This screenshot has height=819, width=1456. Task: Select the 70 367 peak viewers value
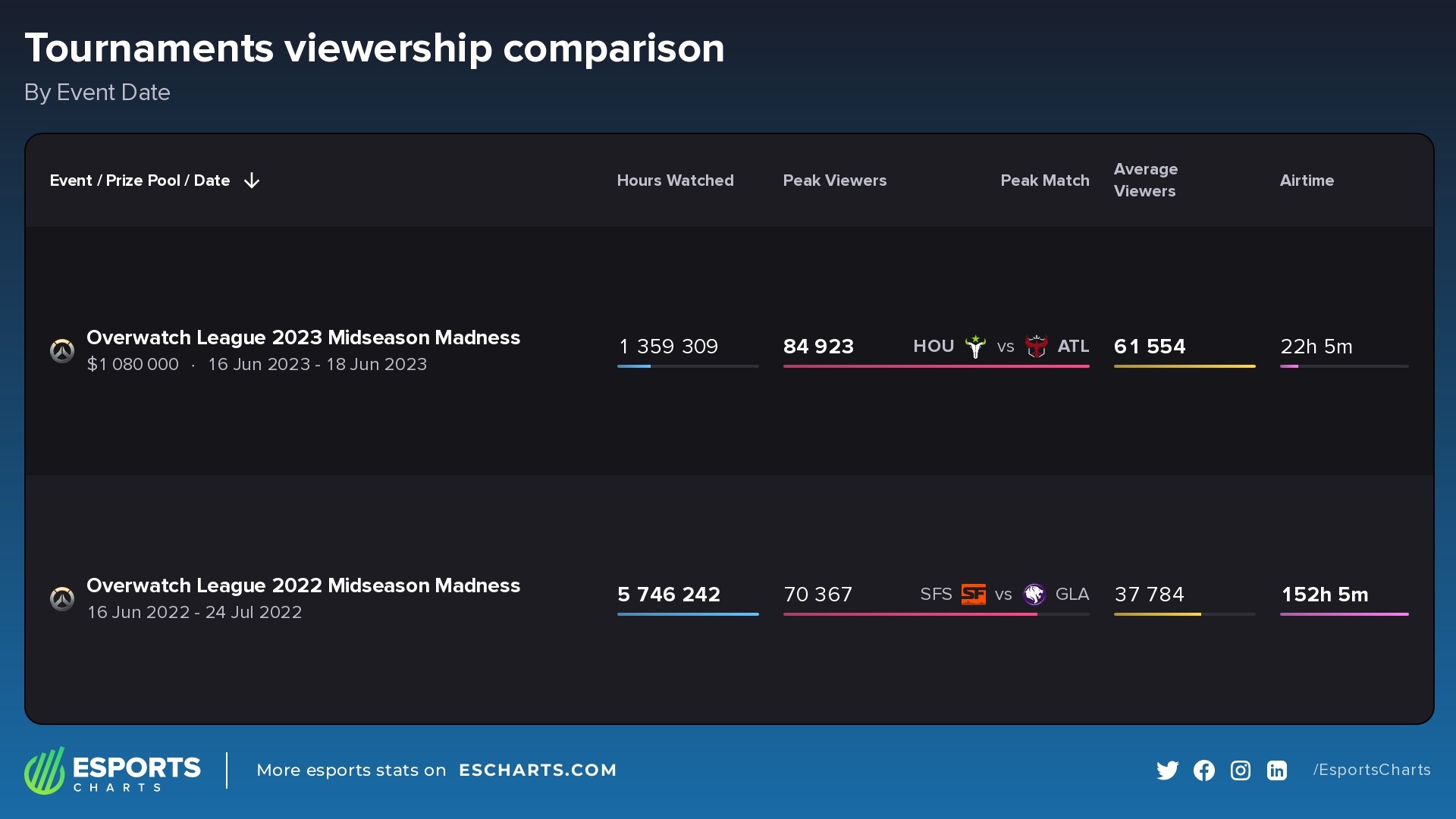point(817,595)
